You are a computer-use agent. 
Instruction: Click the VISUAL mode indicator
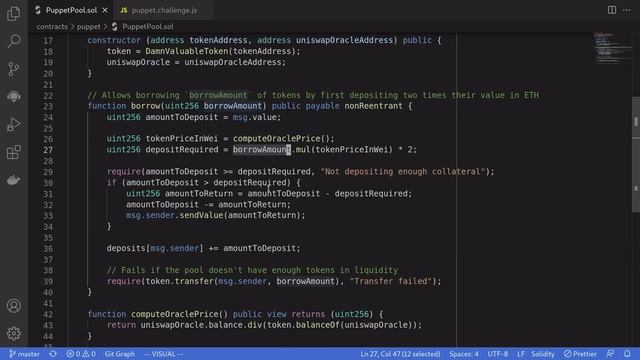tap(164, 354)
